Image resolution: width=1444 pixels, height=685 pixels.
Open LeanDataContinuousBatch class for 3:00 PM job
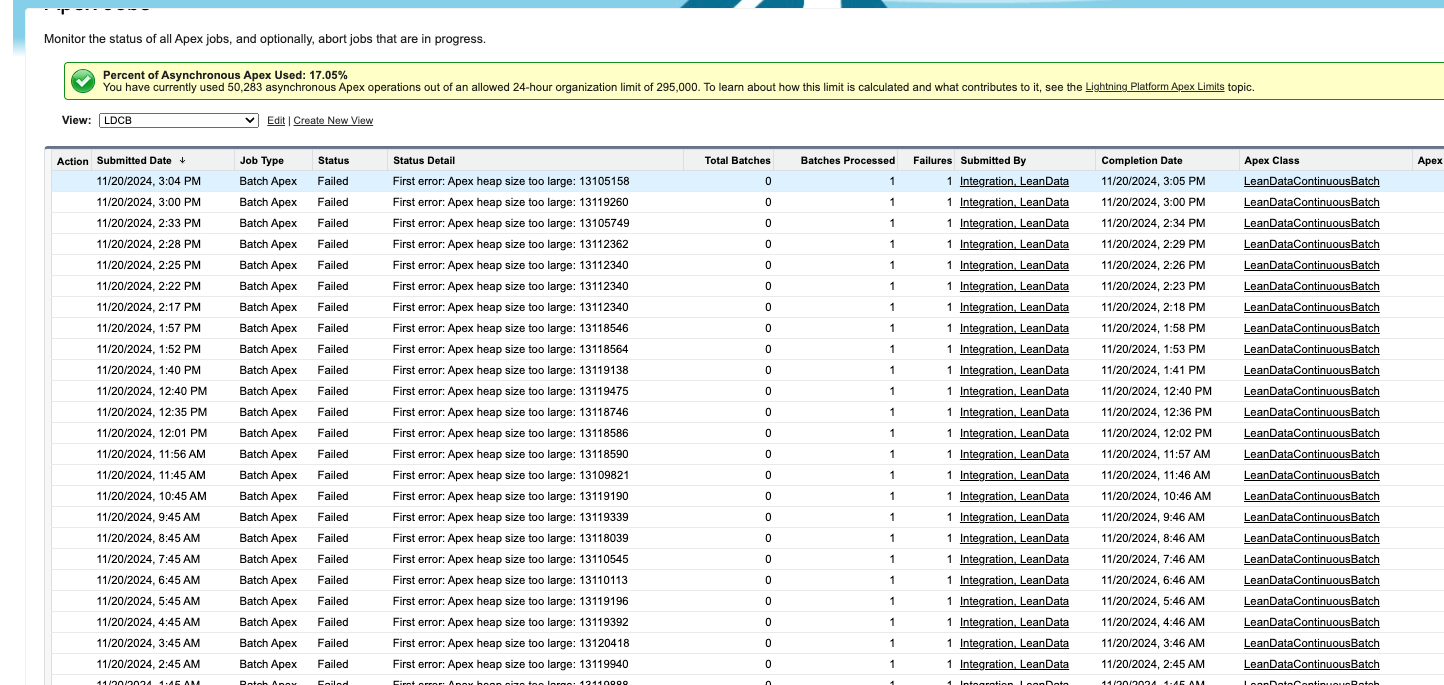click(x=1311, y=202)
